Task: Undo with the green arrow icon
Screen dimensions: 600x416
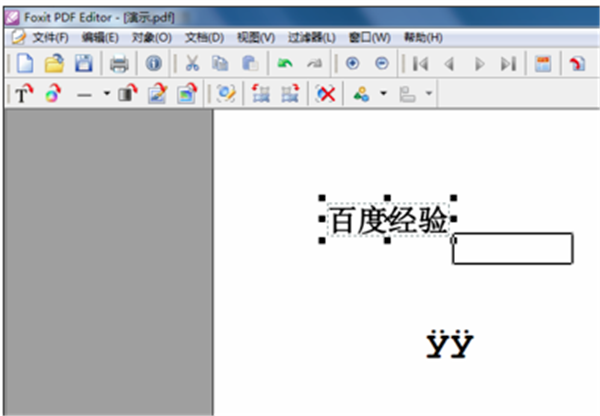Action: 285,64
